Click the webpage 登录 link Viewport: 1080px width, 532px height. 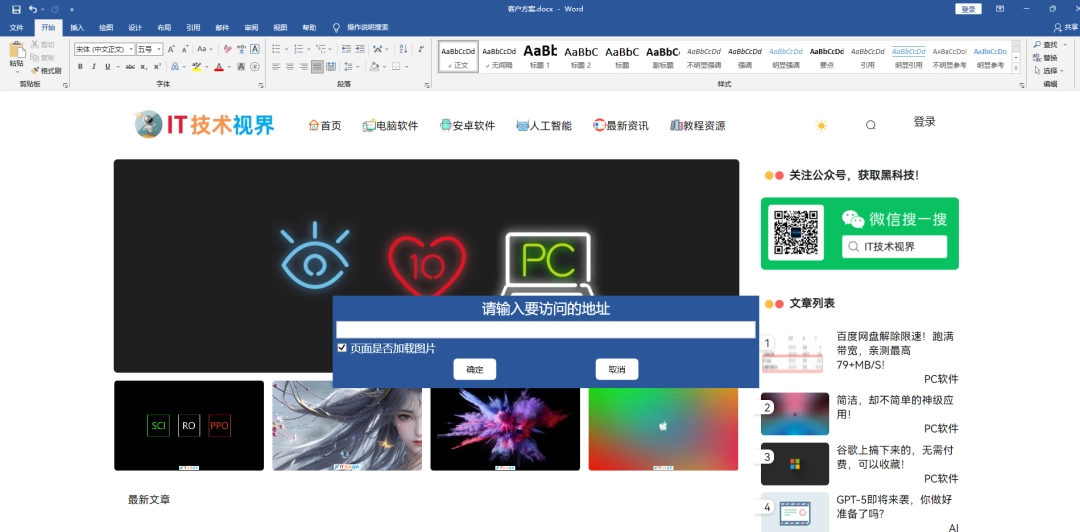924,122
